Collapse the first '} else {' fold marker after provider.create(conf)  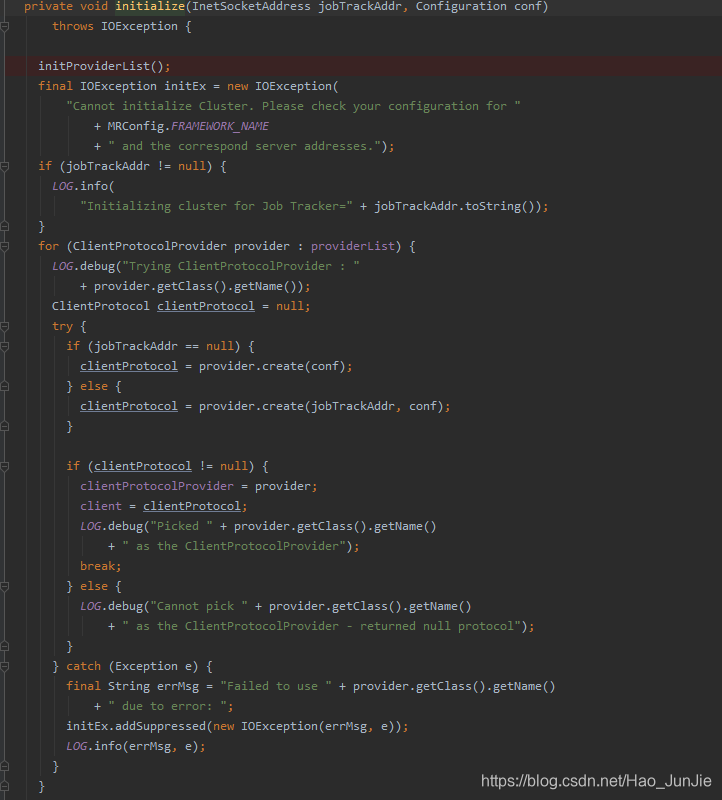(5, 386)
